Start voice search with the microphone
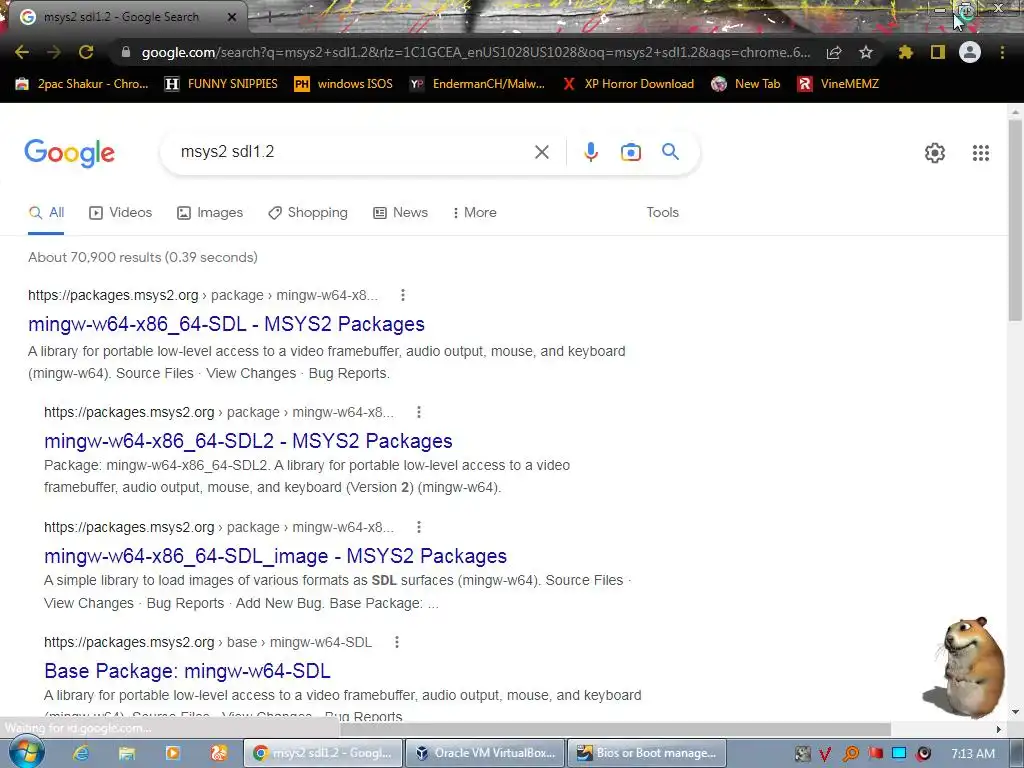Image resolution: width=1024 pixels, height=768 pixels. point(590,152)
